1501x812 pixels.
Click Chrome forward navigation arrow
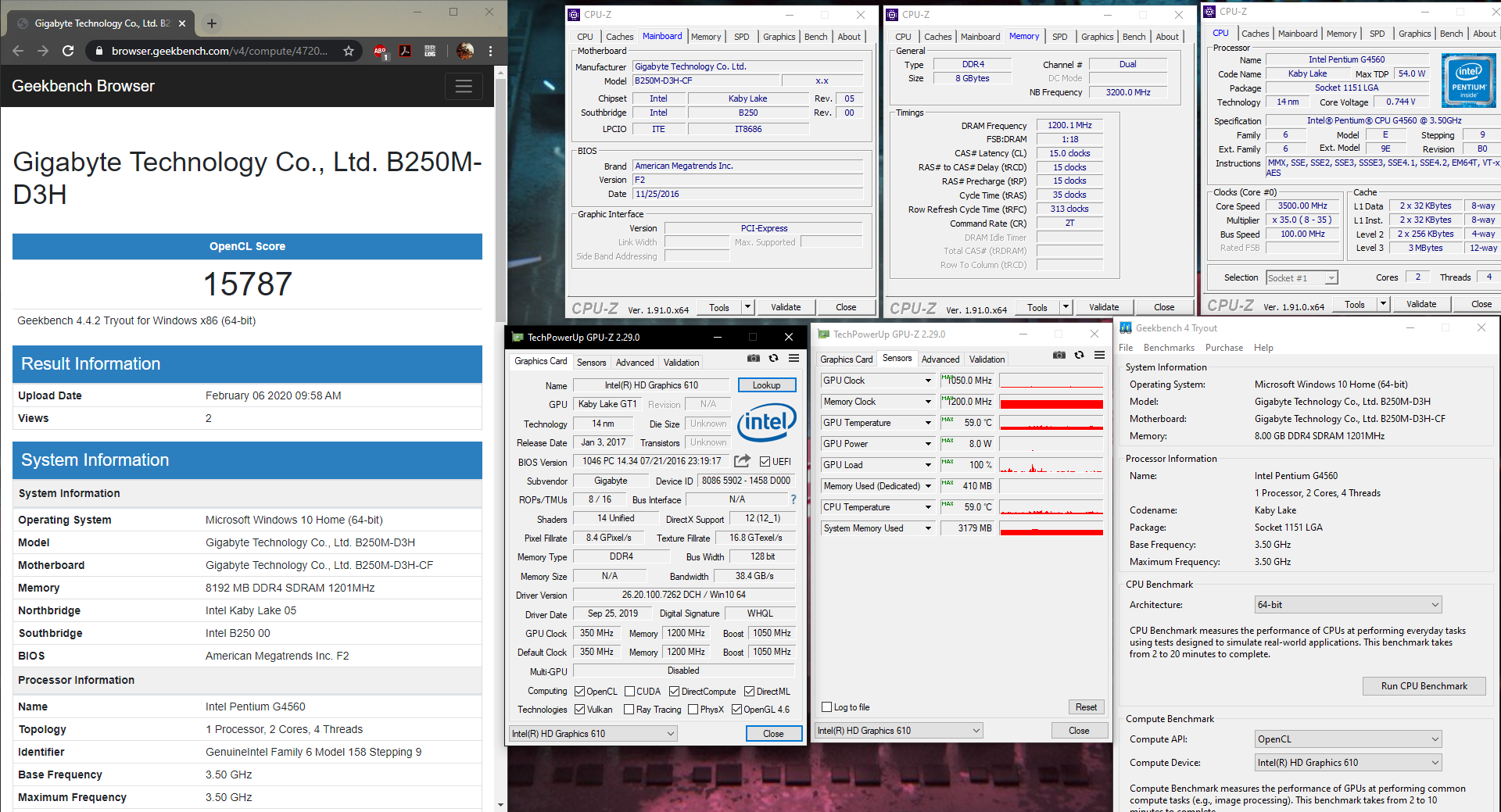pyautogui.click(x=43, y=51)
